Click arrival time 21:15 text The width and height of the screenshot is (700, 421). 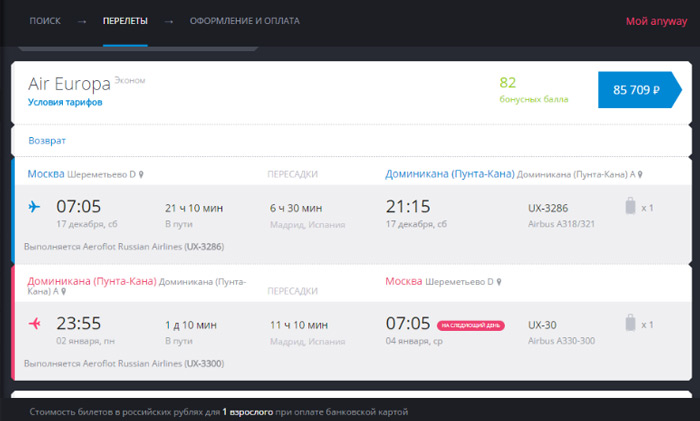pyautogui.click(x=408, y=206)
